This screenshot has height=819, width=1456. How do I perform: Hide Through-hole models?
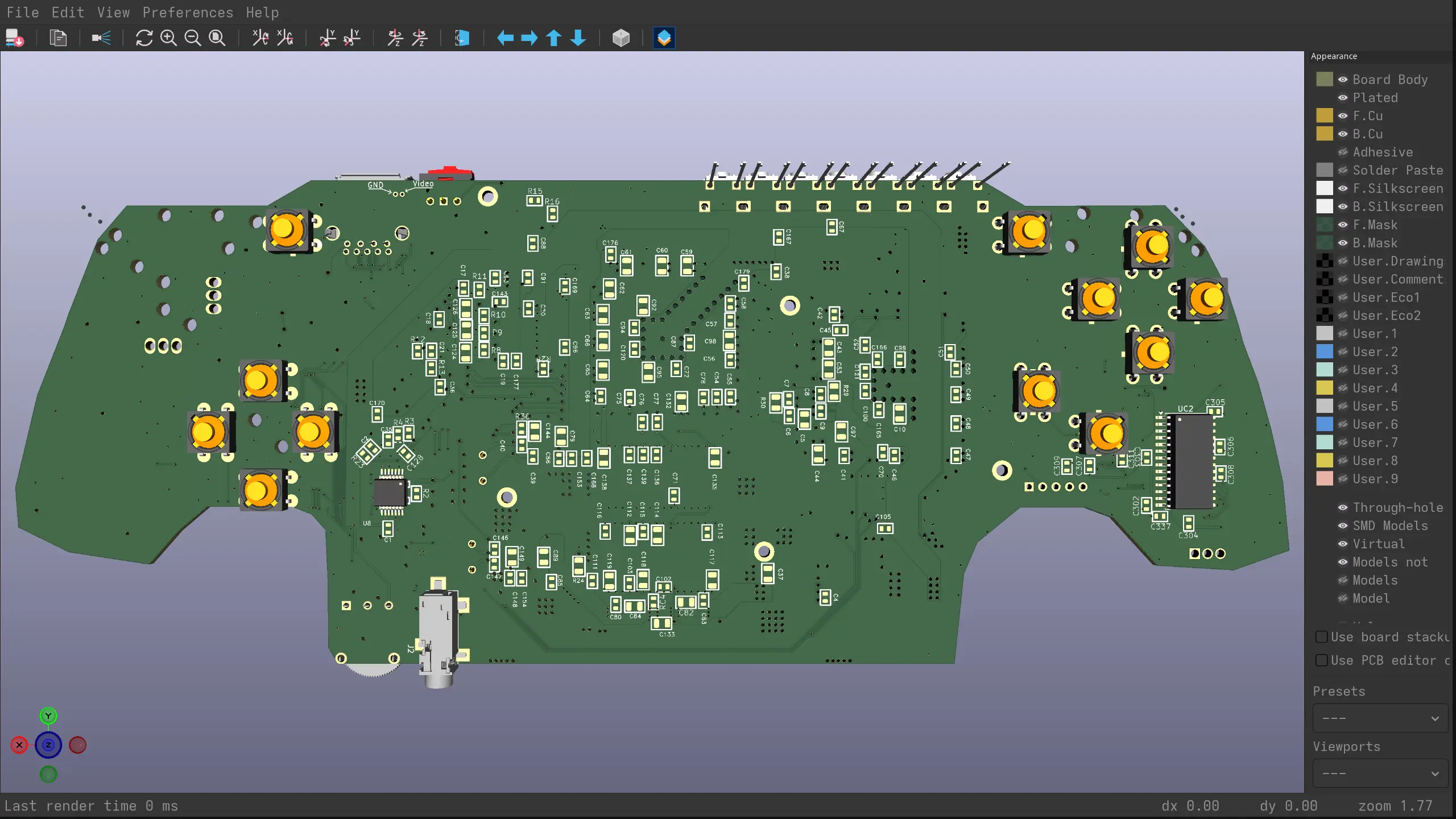coord(1343,507)
